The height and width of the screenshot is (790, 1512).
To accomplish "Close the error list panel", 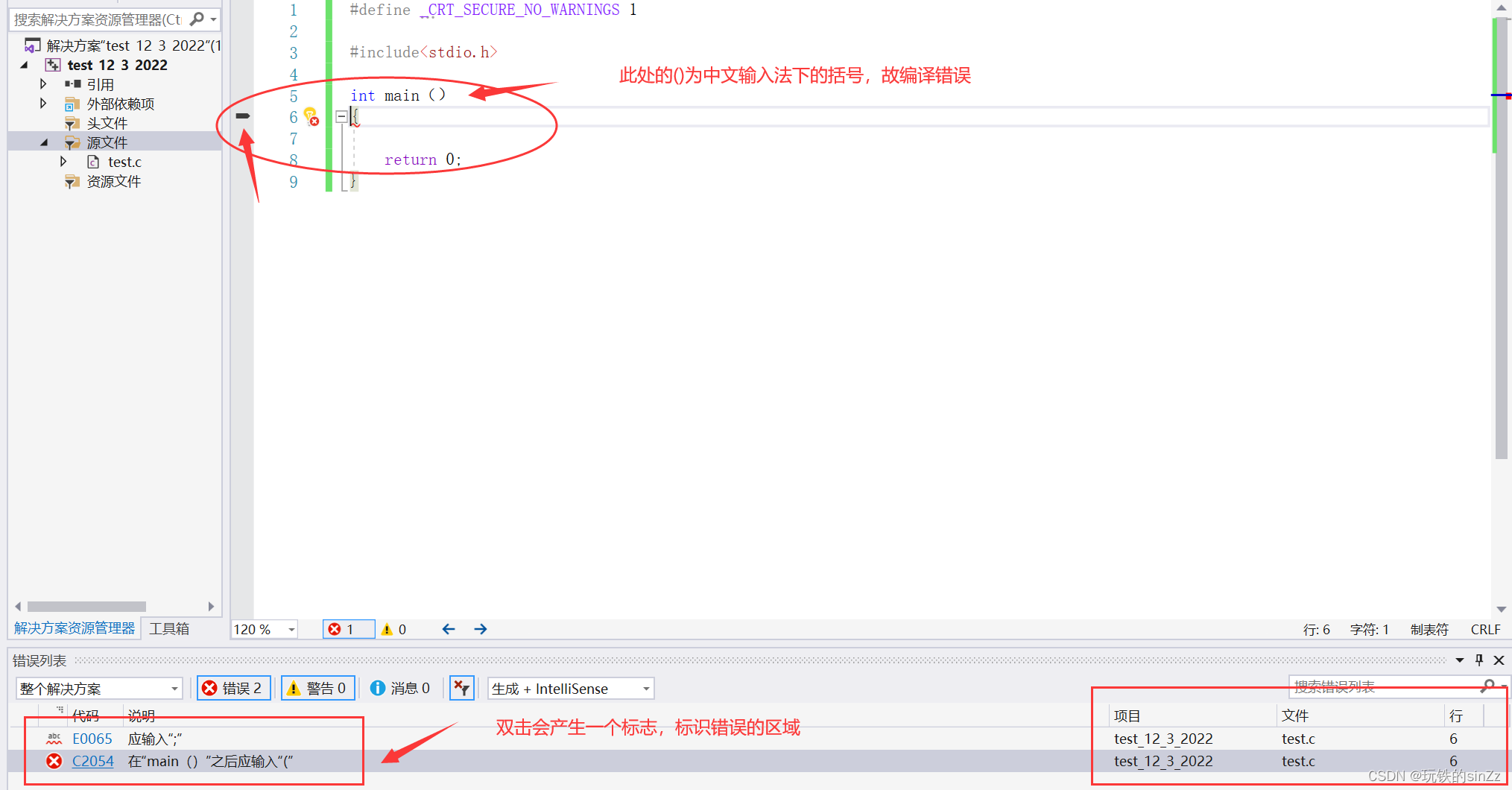I will coord(1499,660).
